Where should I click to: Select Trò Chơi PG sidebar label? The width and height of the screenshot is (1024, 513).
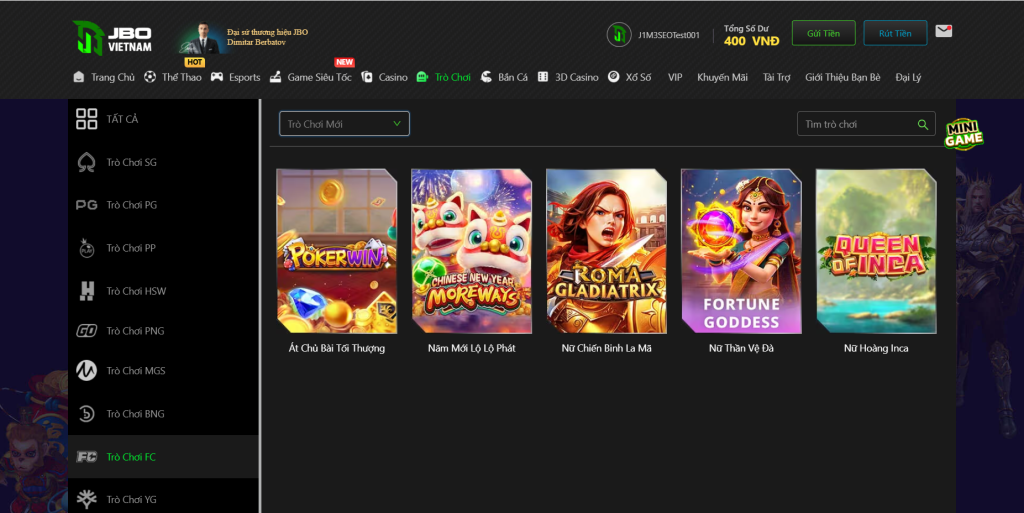click(x=131, y=205)
